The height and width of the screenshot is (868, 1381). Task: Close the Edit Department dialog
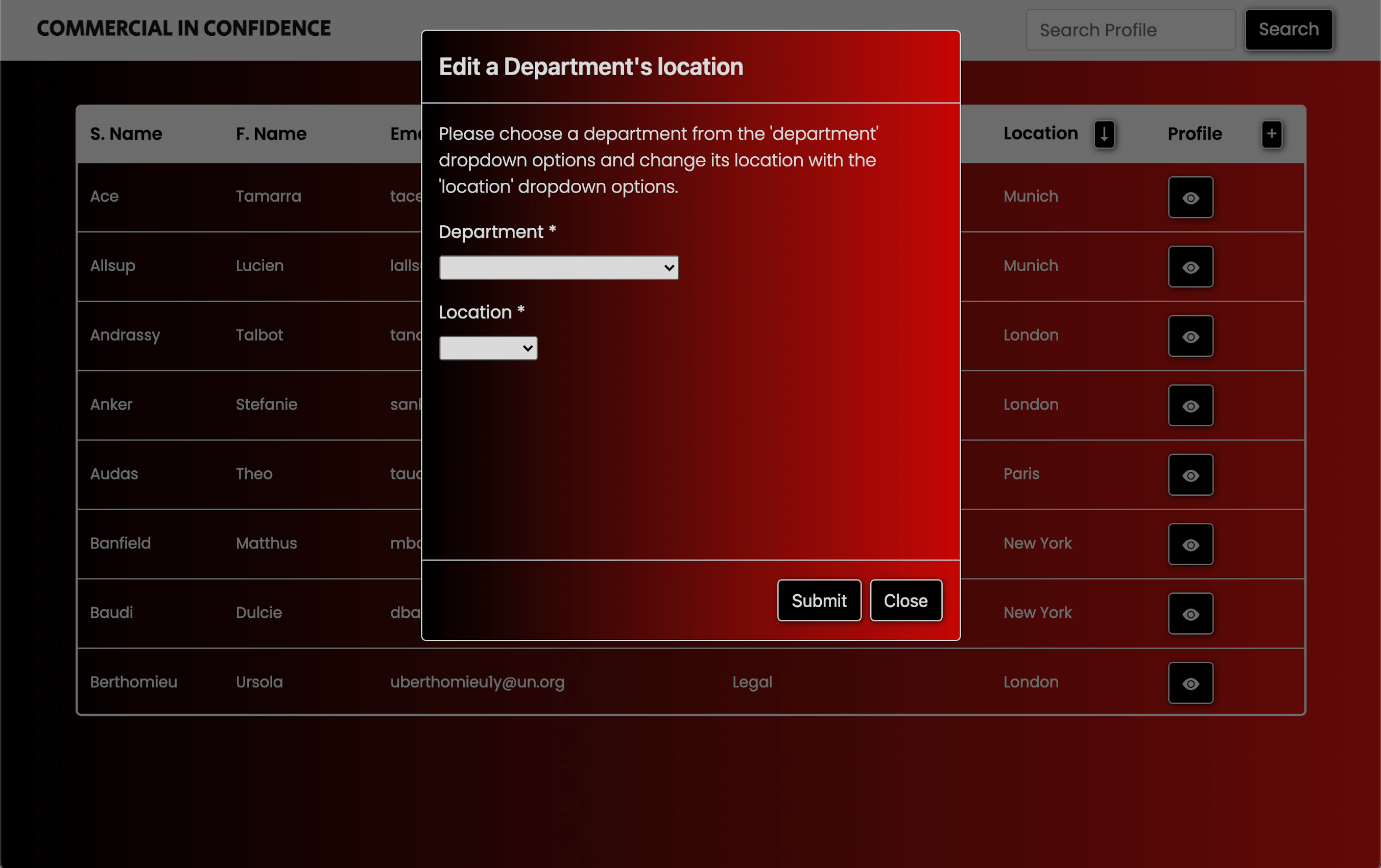click(x=906, y=600)
